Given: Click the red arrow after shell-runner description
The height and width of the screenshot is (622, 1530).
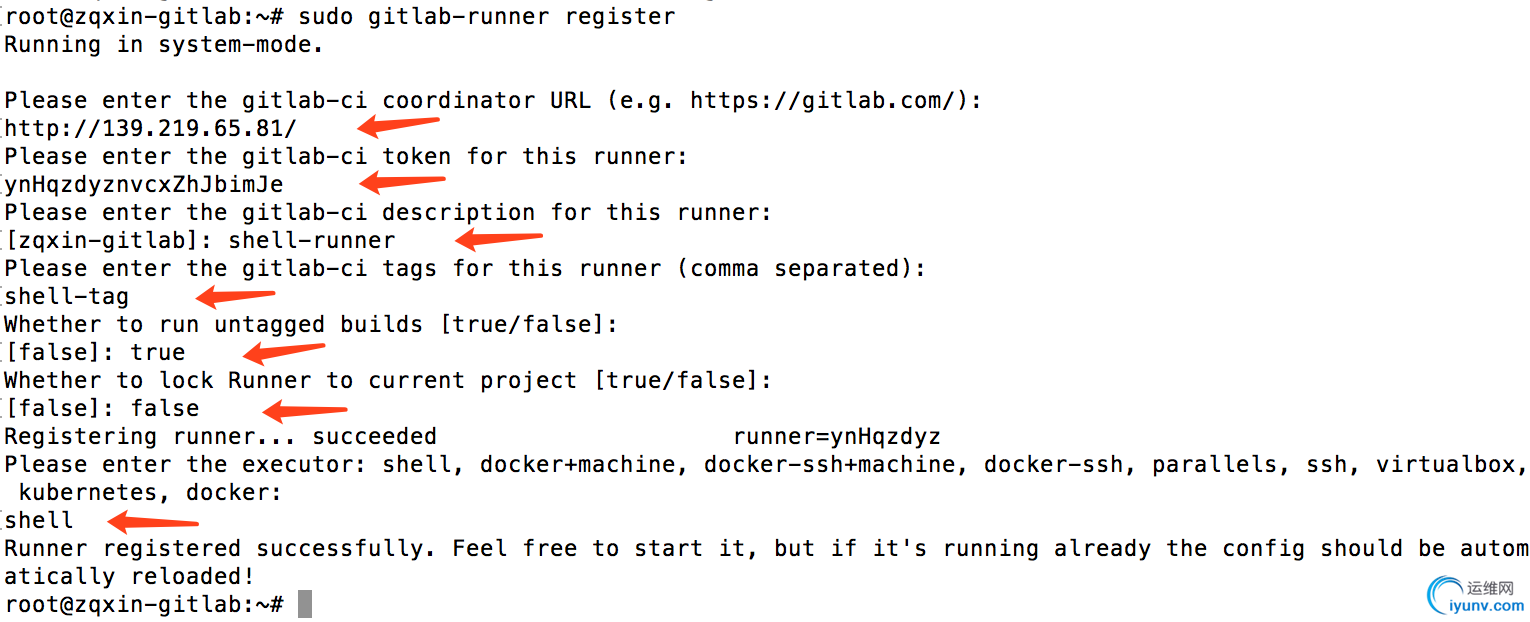Looking at the screenshot, I should click(499, 238).
